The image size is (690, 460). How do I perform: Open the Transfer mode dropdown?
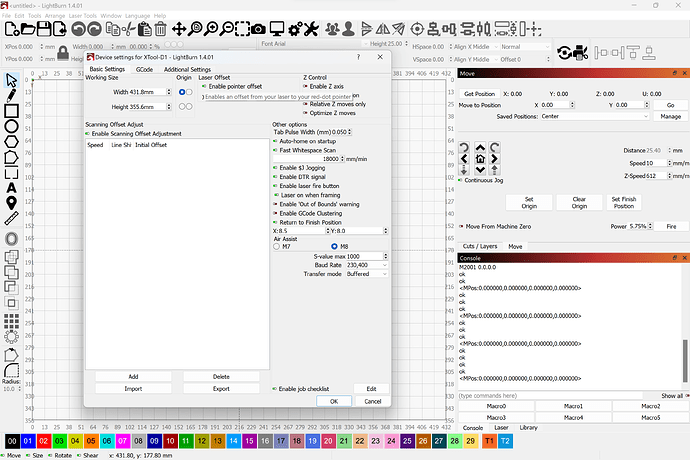(x=367, y=274)
